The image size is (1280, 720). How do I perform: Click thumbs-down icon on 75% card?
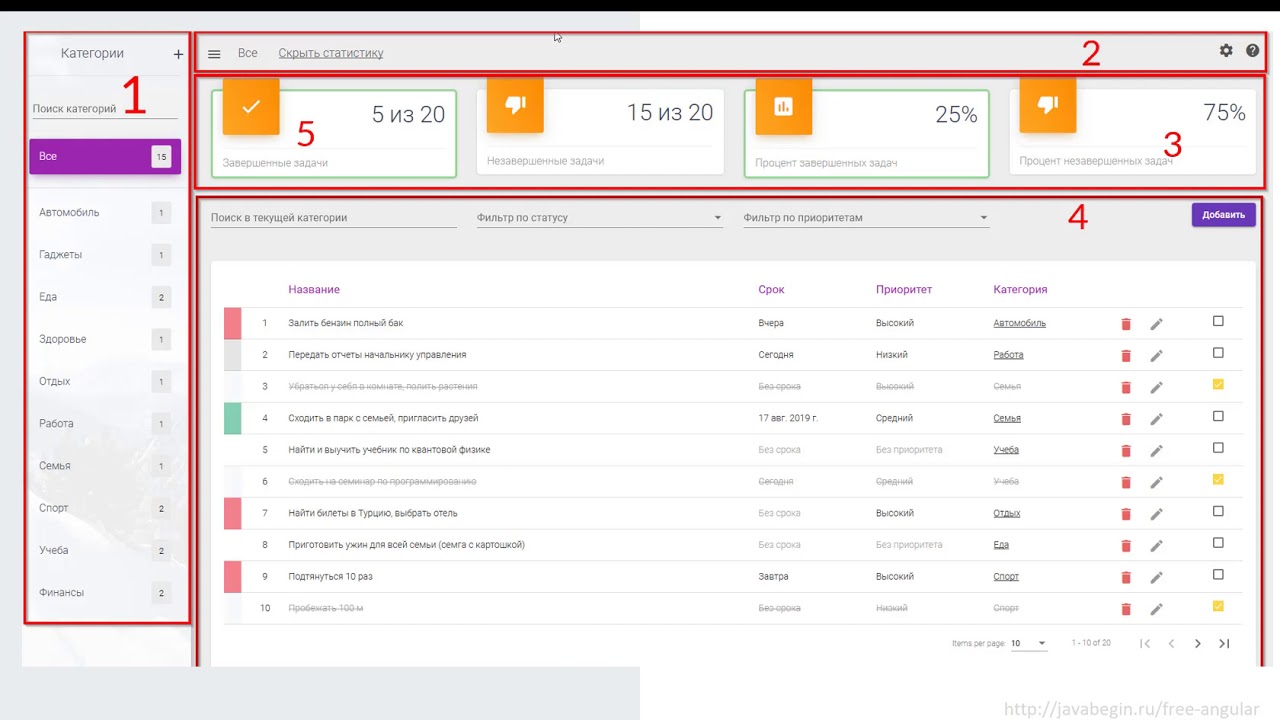[x=1048, y=104]
